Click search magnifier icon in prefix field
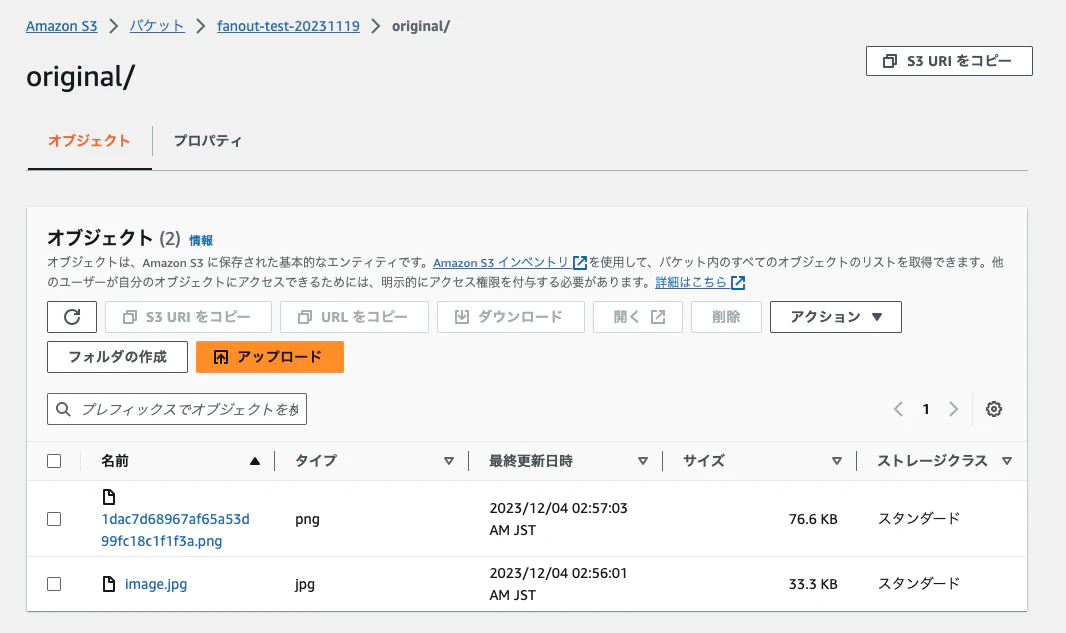 (63, 409)
